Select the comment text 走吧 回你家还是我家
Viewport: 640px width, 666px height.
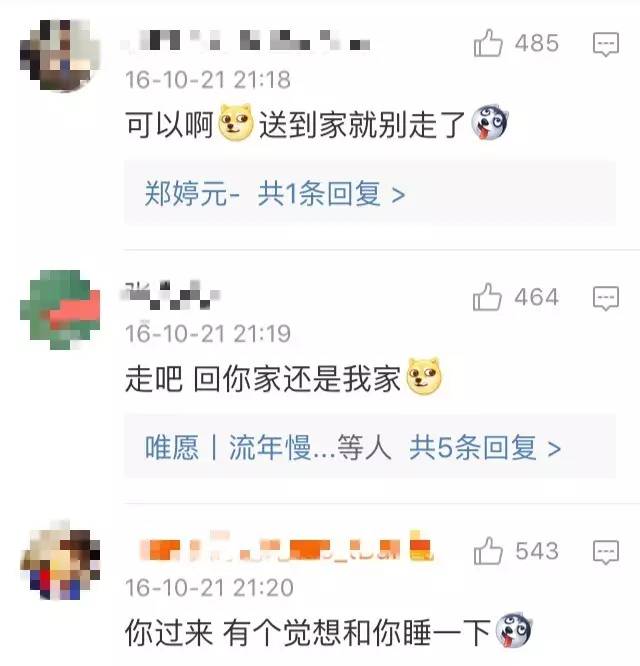[283, 378]
